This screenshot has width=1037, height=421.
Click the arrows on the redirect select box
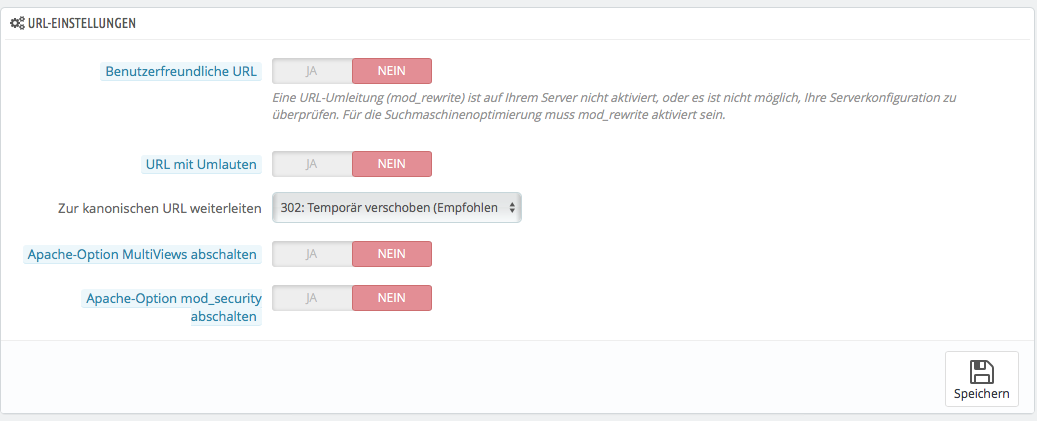(512, 208)
